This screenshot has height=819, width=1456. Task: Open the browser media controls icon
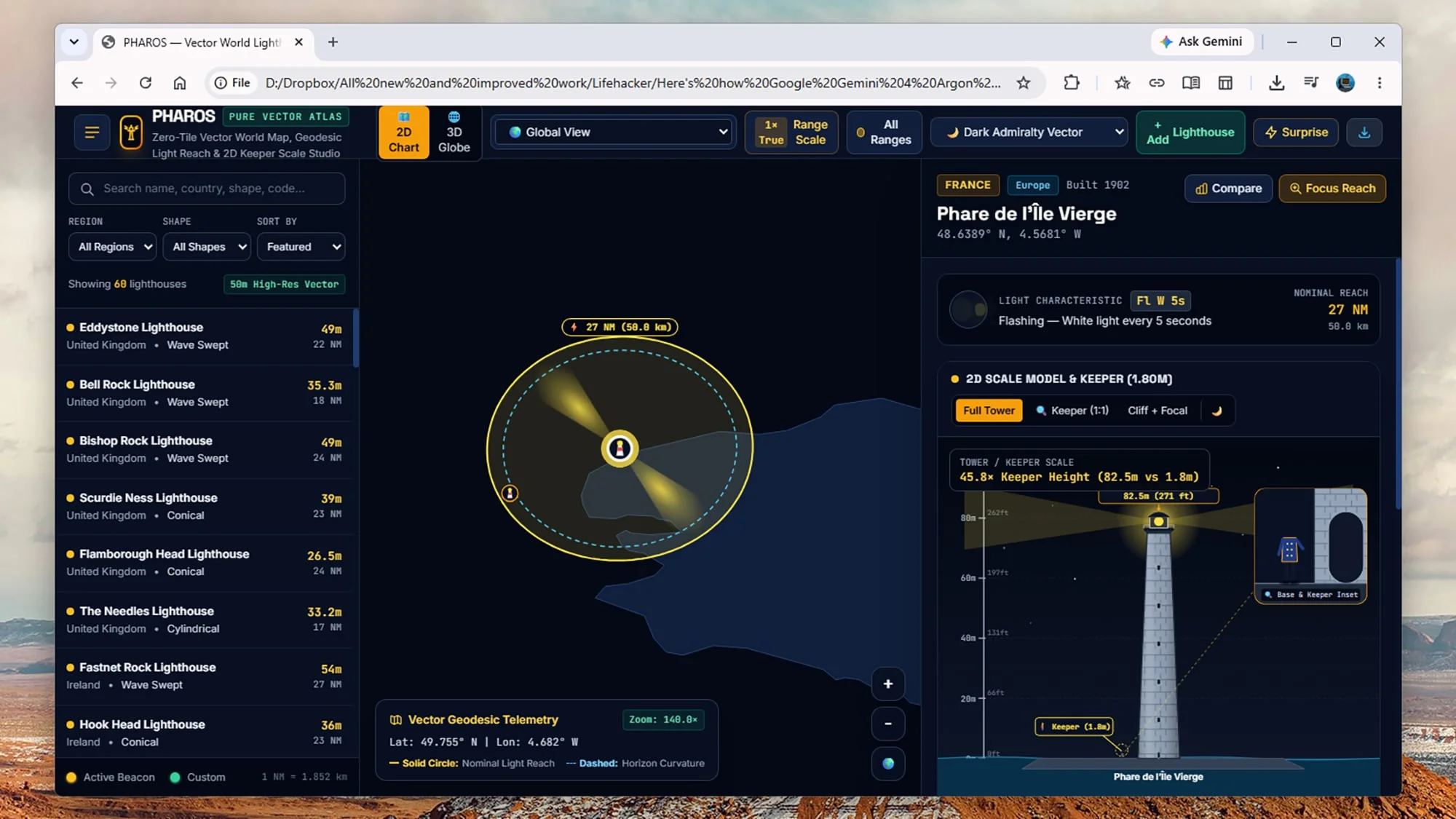click(1311, 83)
